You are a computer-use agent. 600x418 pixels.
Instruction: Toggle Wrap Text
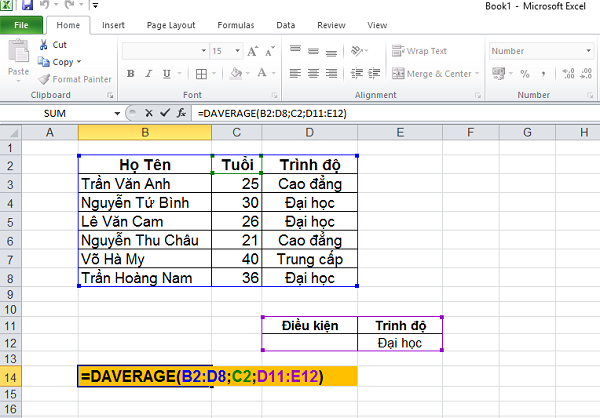point(419,51)
